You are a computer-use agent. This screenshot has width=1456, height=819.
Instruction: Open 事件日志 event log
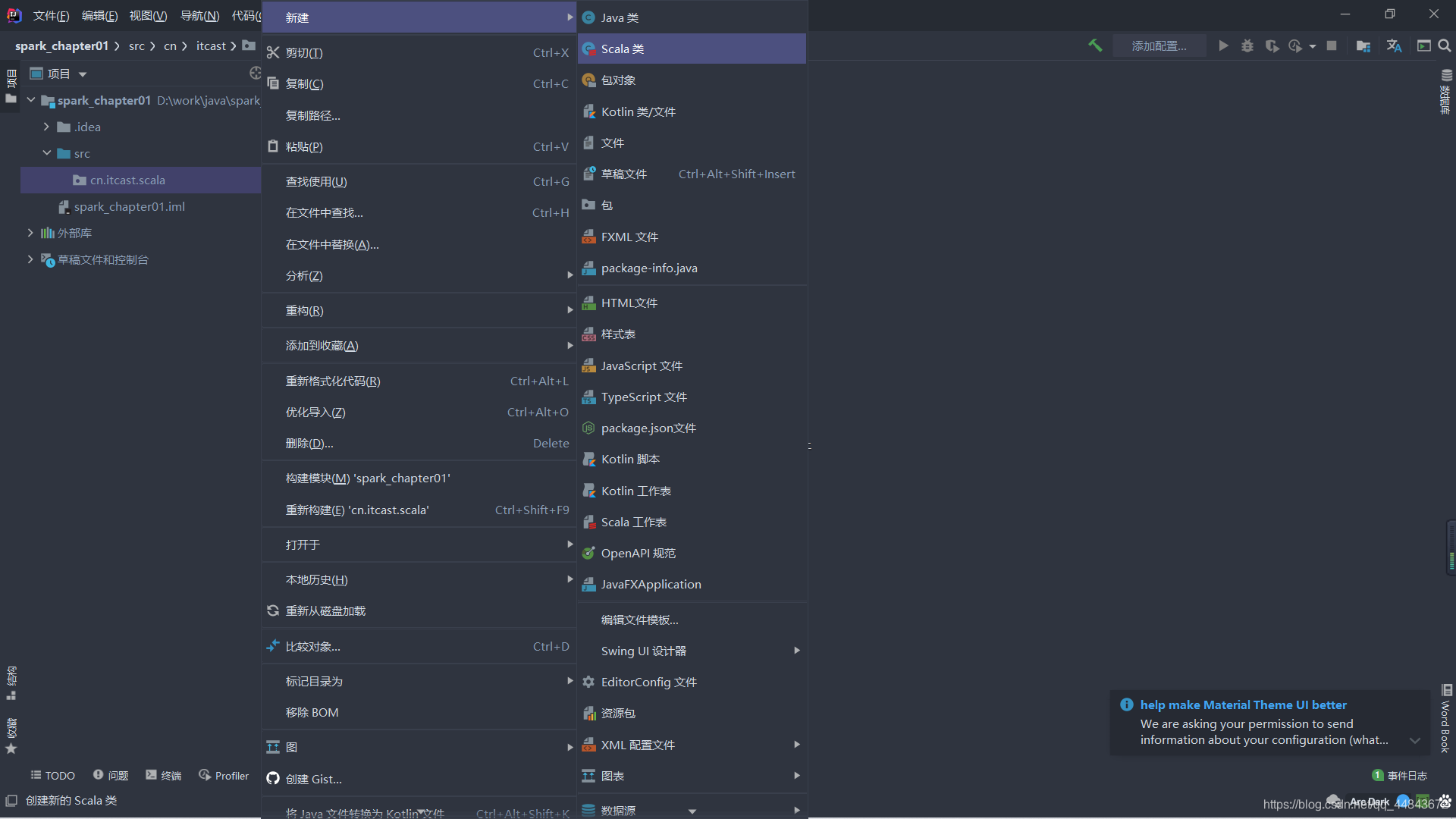click(x=1400, y=775)
